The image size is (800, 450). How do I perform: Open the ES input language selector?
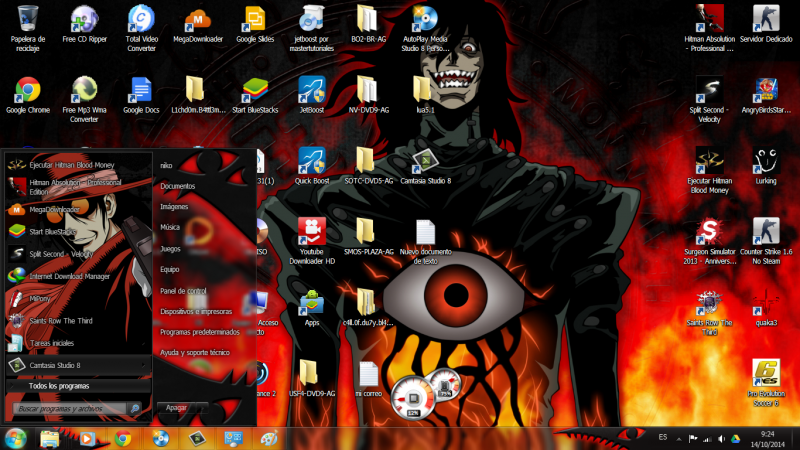tap(663, 439)
